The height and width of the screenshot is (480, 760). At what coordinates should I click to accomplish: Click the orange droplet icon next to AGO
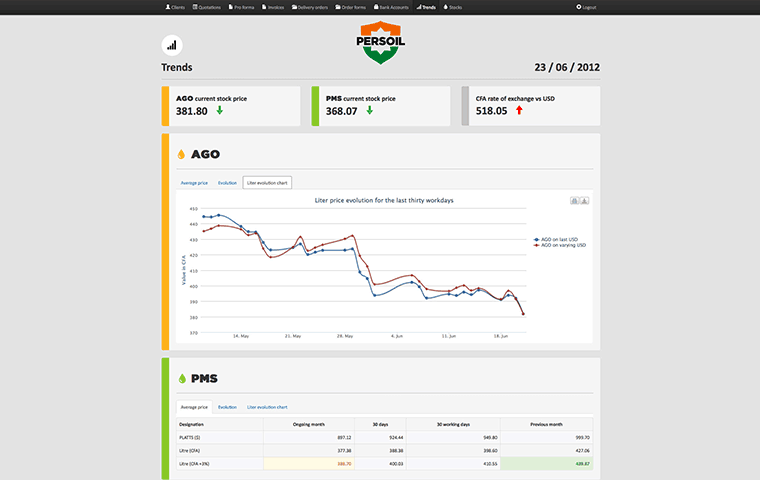pyautogui.click(x=181, y=154)
